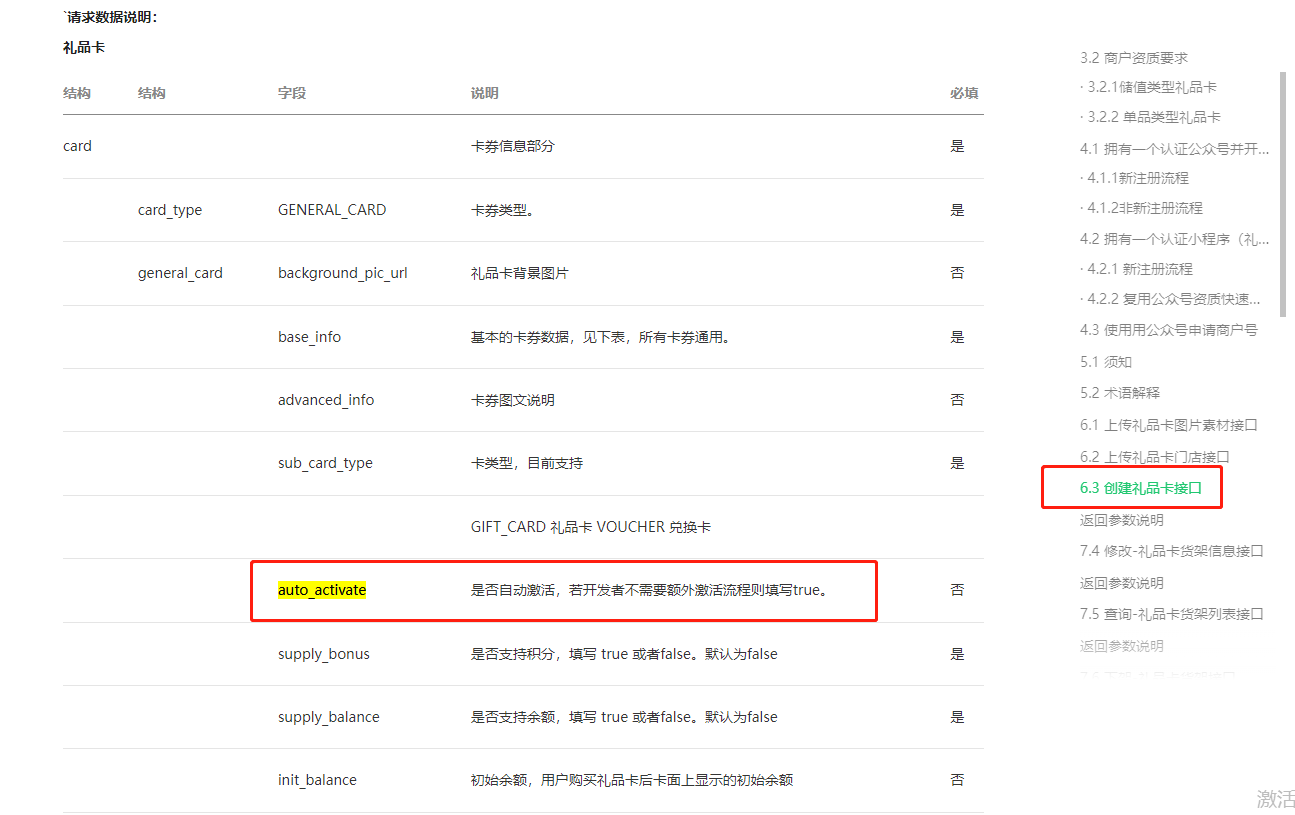Image resolution: width=1295 pixels, height=815 pixels.
Task: Click the 否 value in the auto_activate row
Action: (957, 590)
